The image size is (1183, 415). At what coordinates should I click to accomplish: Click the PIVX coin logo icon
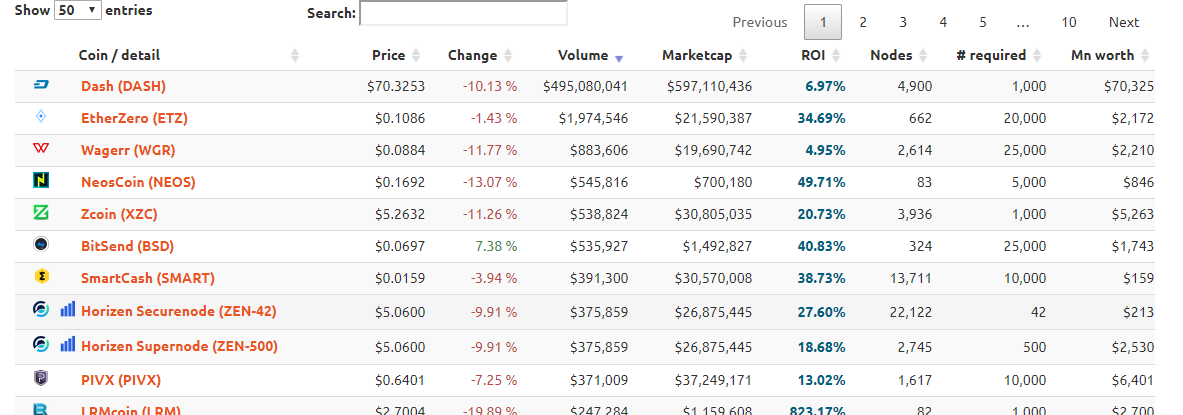pyautogui.click(x=41, y=378)
